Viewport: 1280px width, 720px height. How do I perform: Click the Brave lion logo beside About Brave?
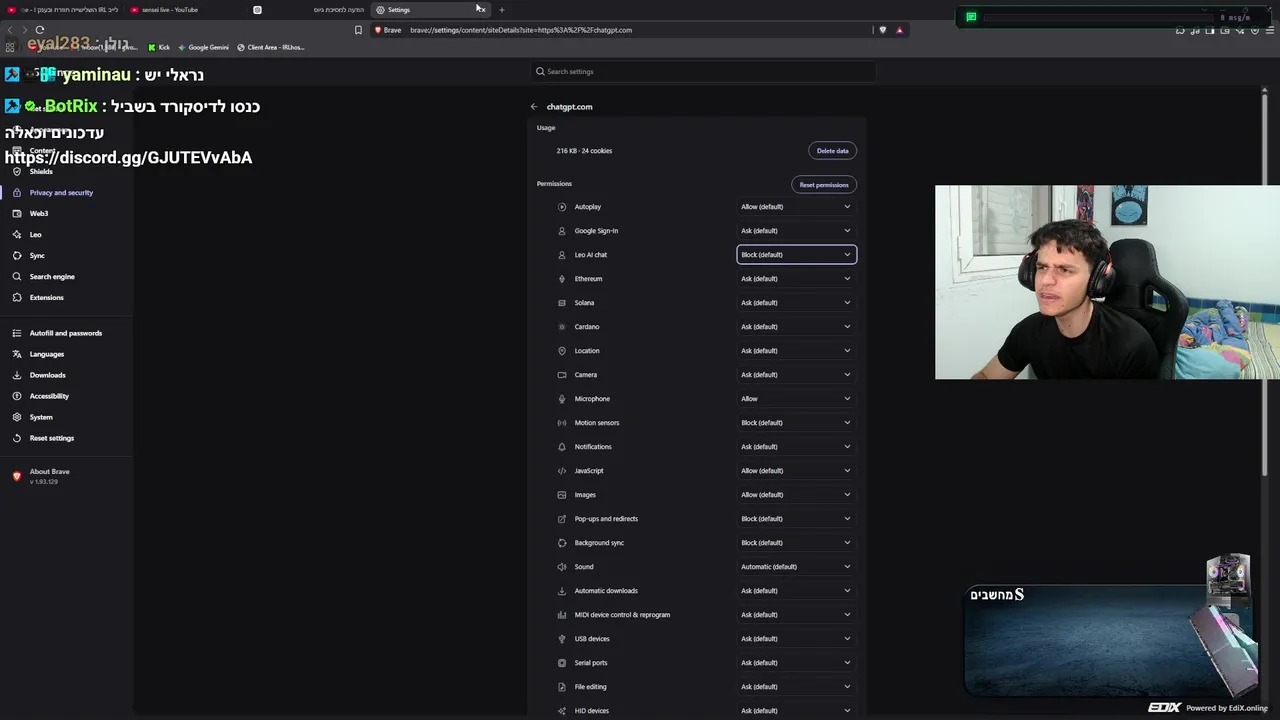tap(16, 476)
